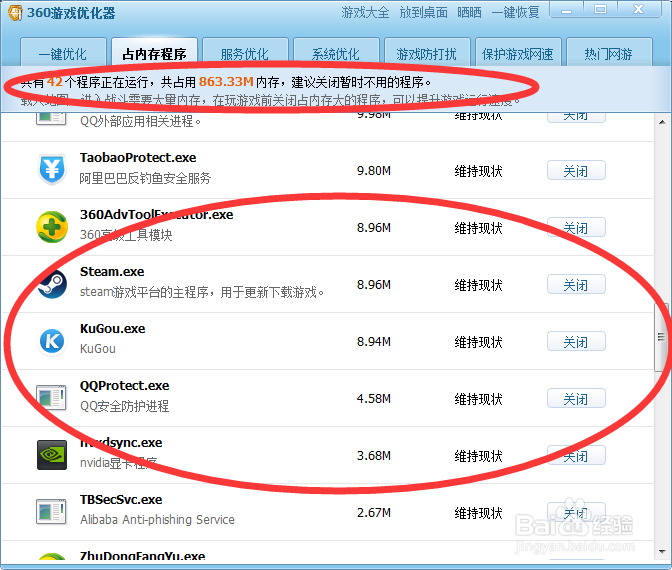Click the 9.80M memory value for TaobaoProtect
This screenshot has height=570, width=672.
374,171
